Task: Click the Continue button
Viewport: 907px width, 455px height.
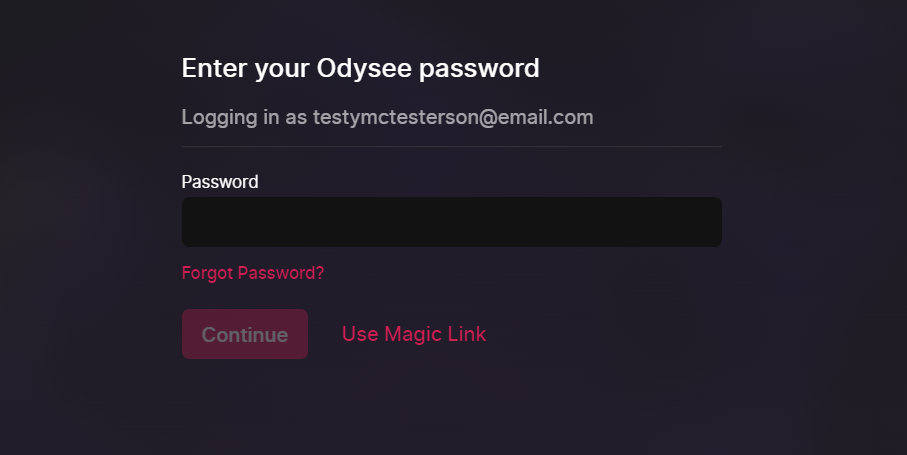Action: (x=245, y=334)
